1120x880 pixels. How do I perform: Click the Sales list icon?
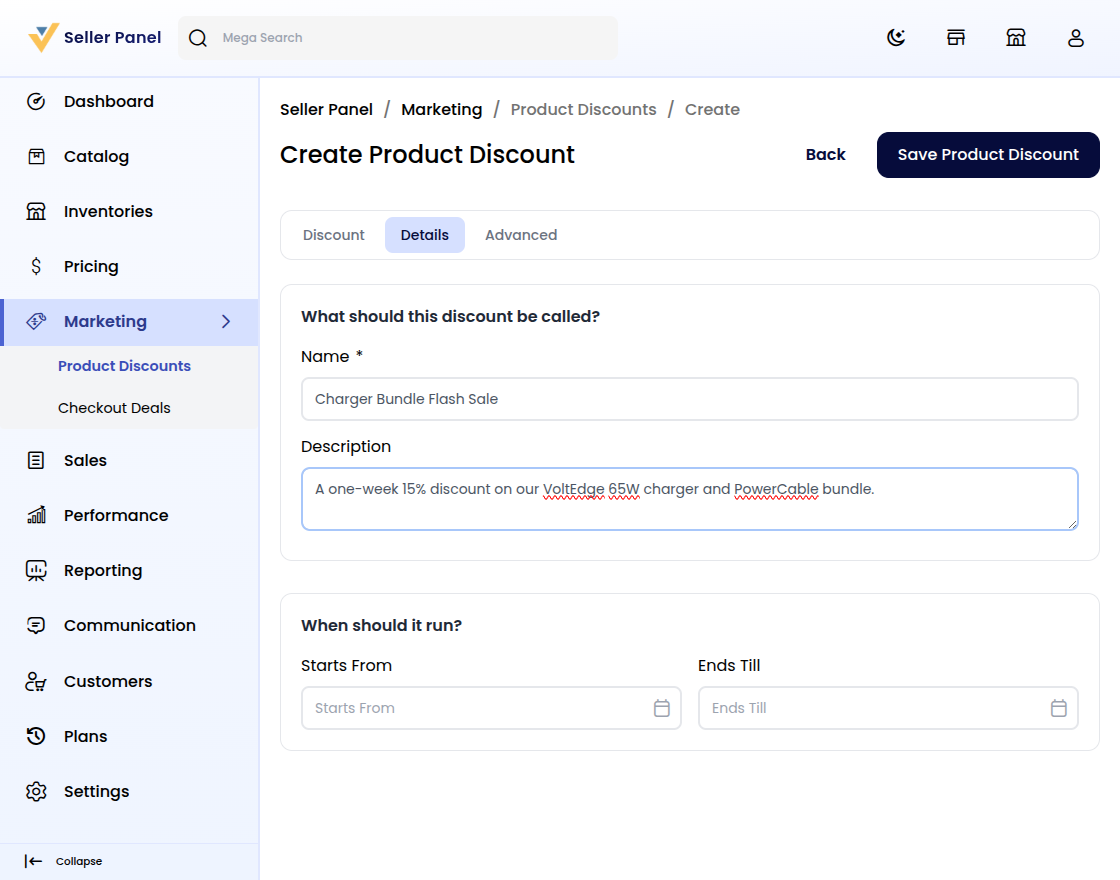pyautogui.click(x=36, y=461)
